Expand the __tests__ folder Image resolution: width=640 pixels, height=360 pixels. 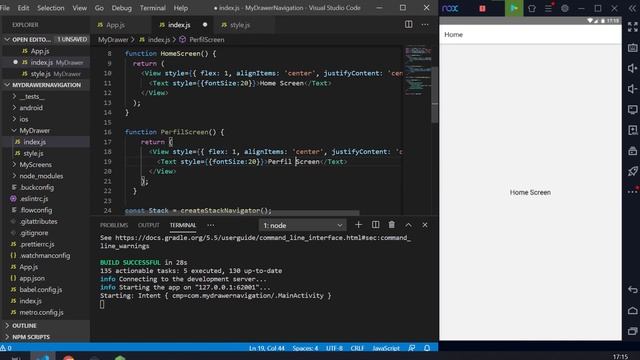32,96
